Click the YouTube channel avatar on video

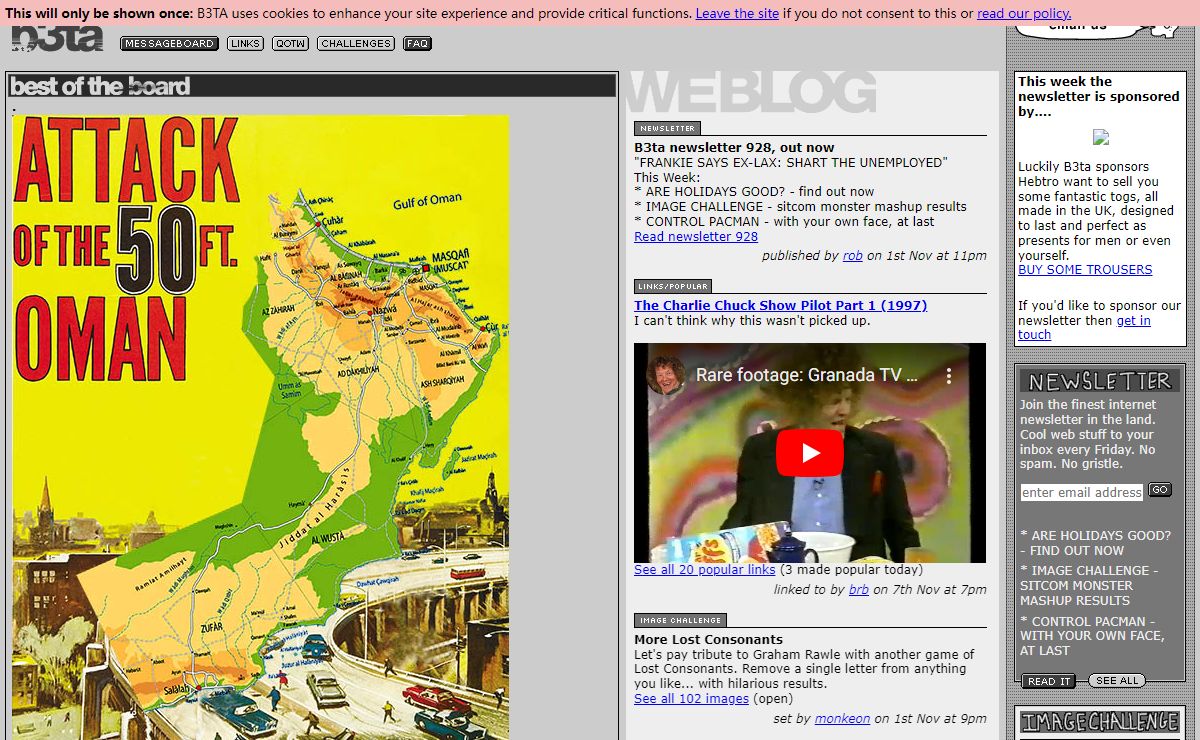tap(666, 375)
